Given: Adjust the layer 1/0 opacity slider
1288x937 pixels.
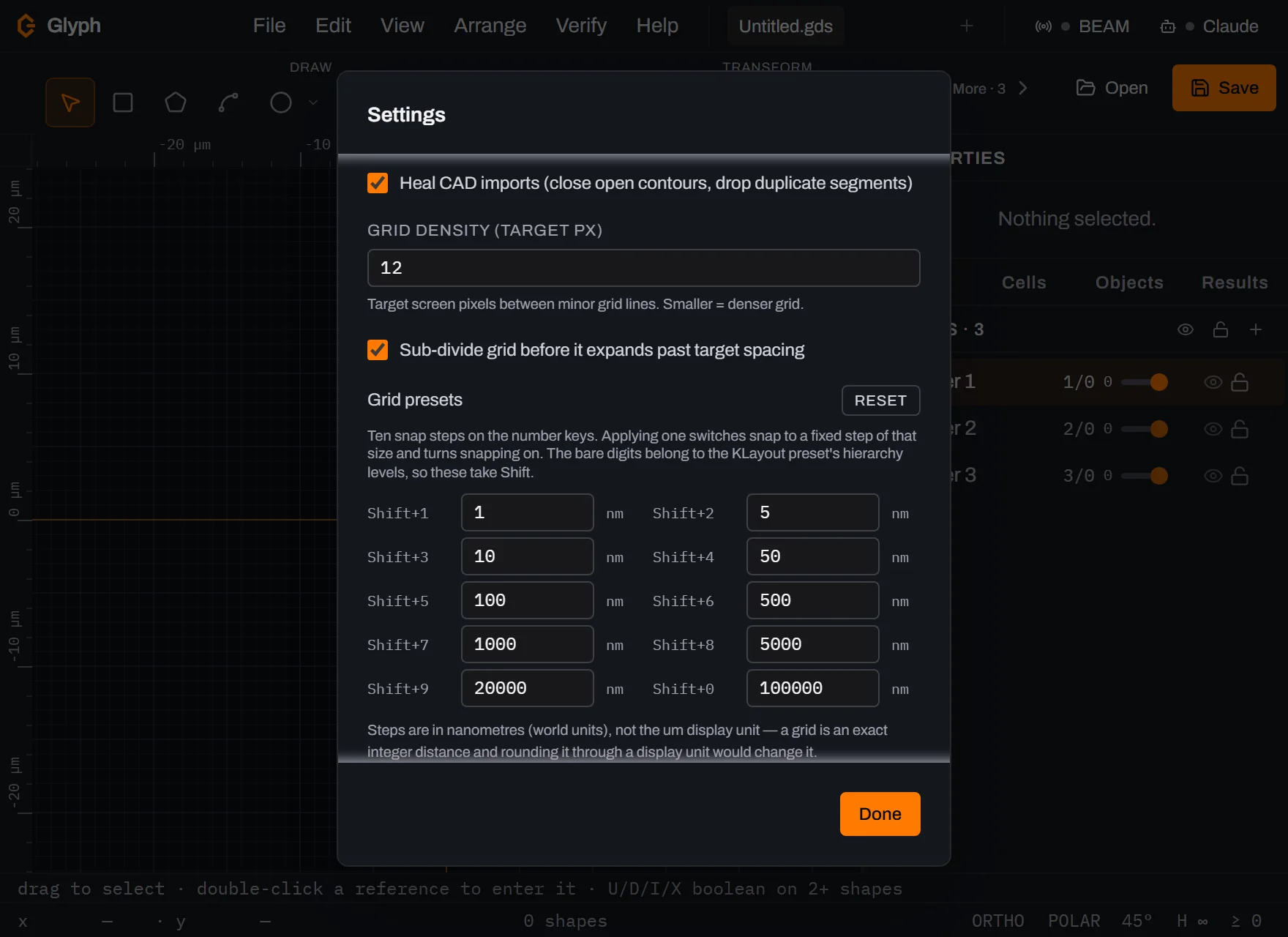Looking at the screenshot, I should pos(1145,382).
